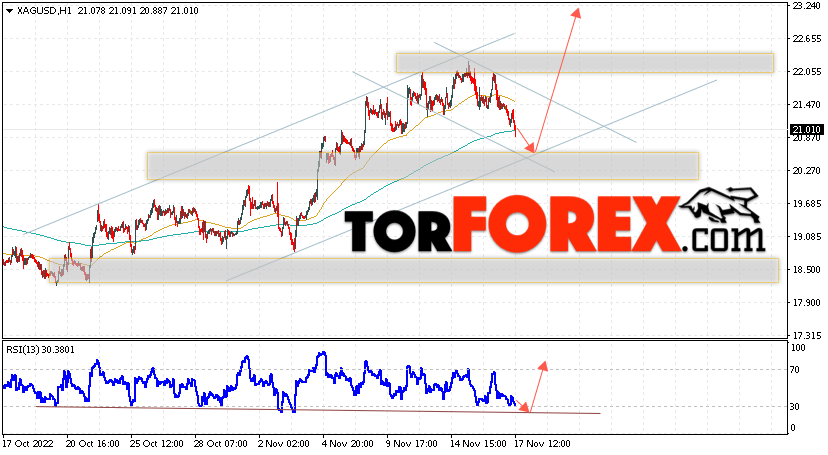828x455 pixels.
Task: Select the 9 Nov 17:00 time label
Action: 412,444
